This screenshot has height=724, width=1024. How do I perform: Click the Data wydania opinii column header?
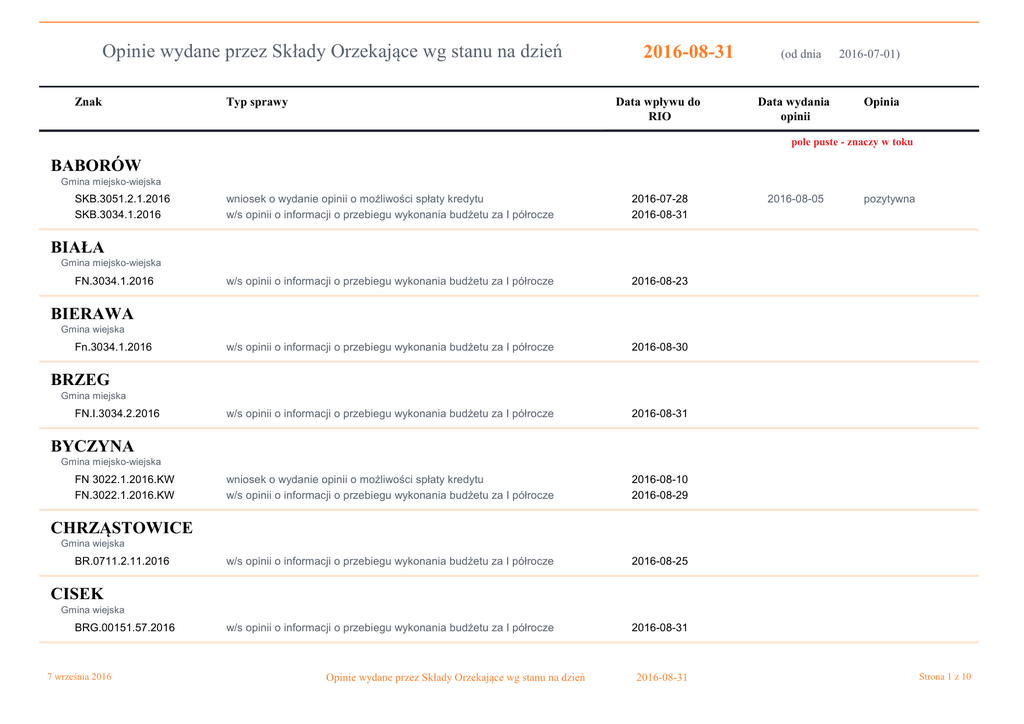coord(794,109)
